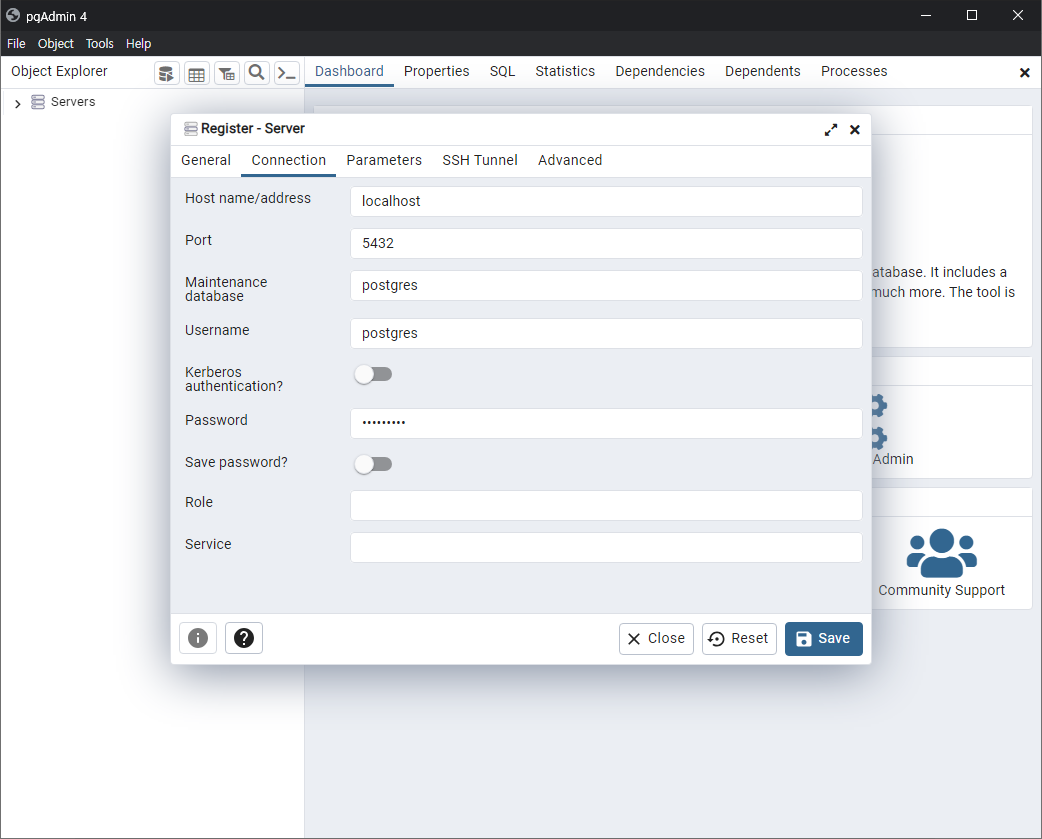The image size is (1042, 839).
Task: Save the server registration
Action: 823,638
